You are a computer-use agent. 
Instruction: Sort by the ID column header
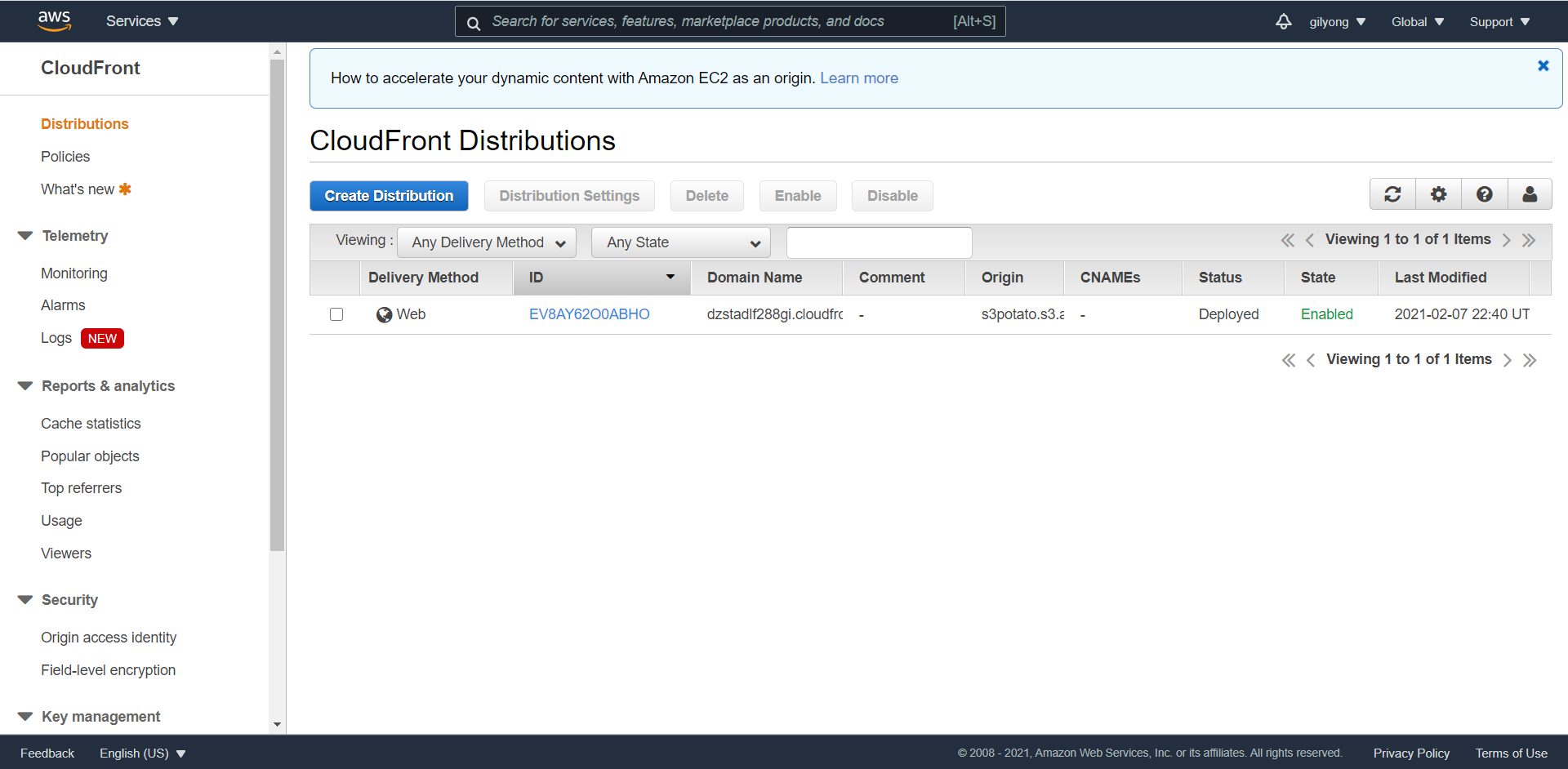pos(602,278)
